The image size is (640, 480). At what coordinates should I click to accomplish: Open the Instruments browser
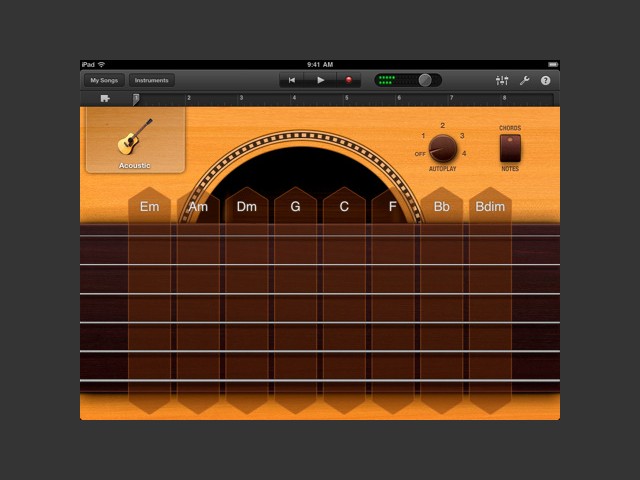tap(151, 80)
